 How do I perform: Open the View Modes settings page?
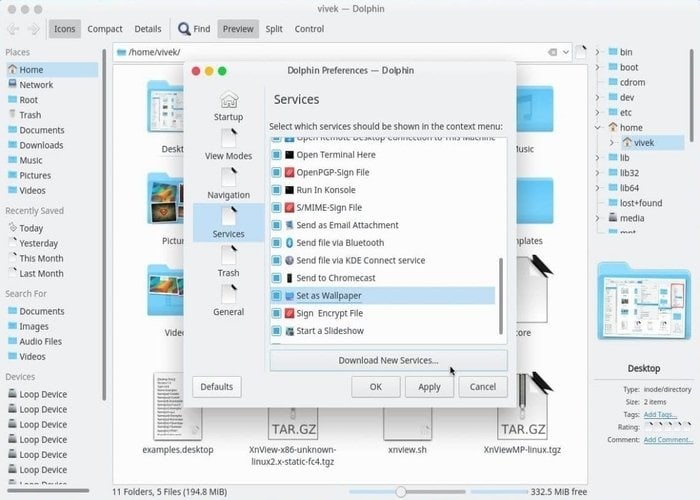click(228, 145)
